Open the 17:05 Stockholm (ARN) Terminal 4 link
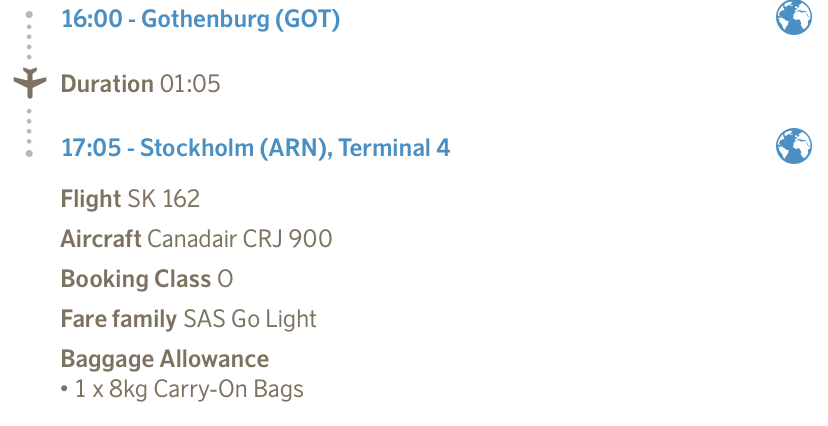This screenshot has height=426, width=828. (x=255, y=148)
